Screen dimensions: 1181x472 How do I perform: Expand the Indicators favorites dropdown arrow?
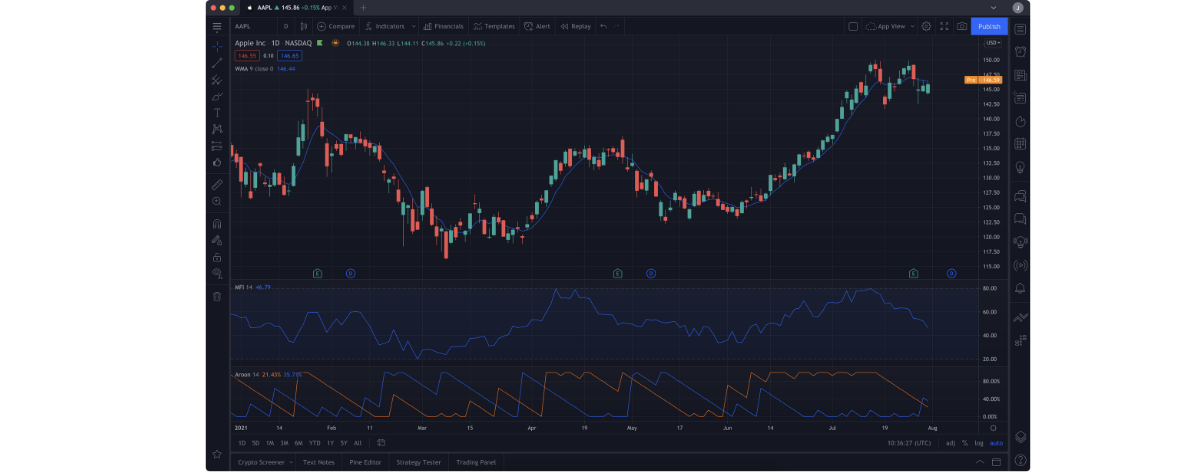pyautogui.click(x=413, y=26)
